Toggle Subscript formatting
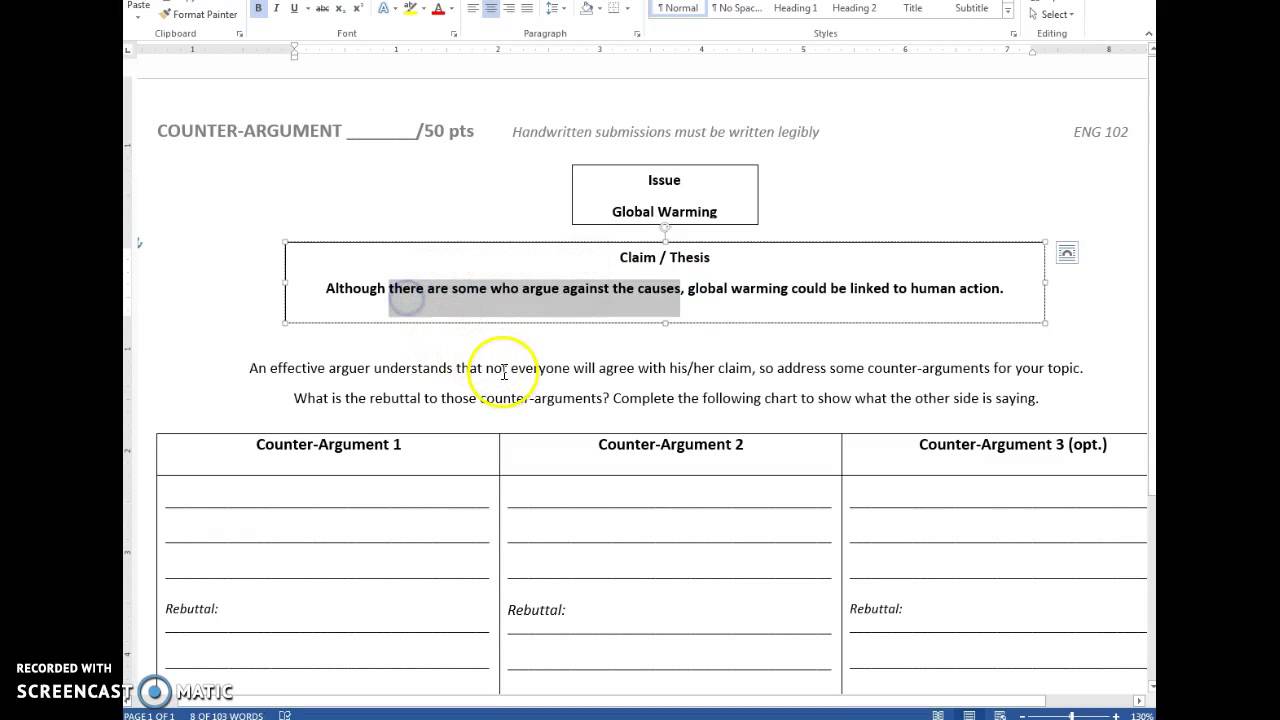This screenshot has width=1280, height=720. 340,8
